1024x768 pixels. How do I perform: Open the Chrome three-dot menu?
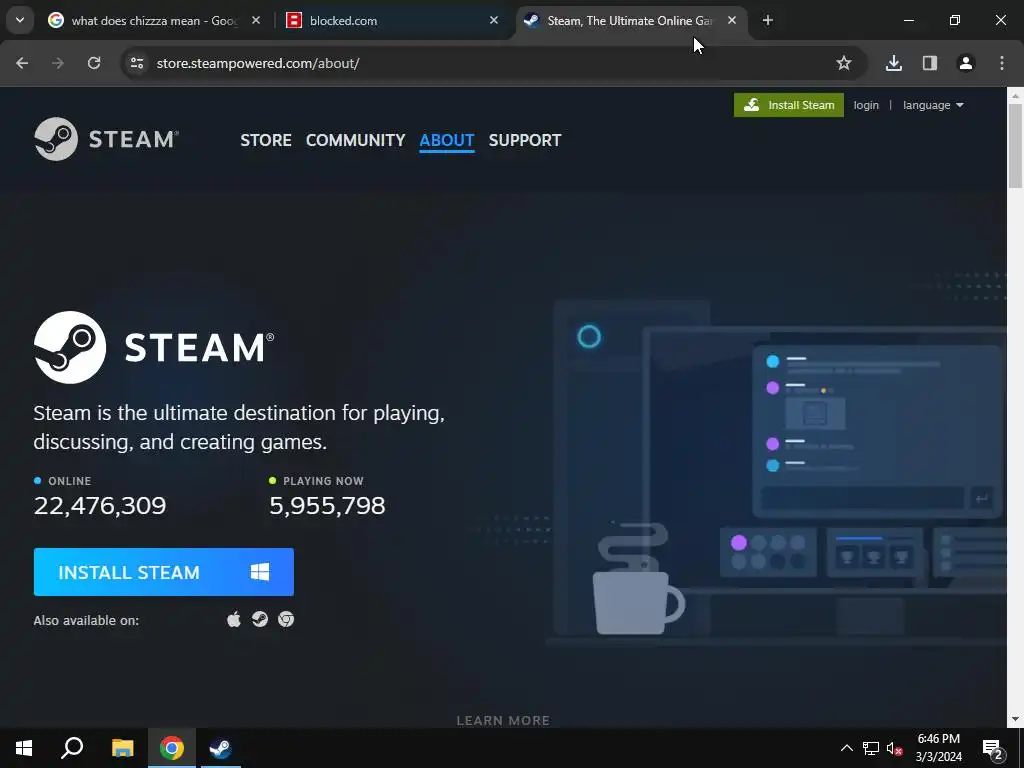point(1002,63)
